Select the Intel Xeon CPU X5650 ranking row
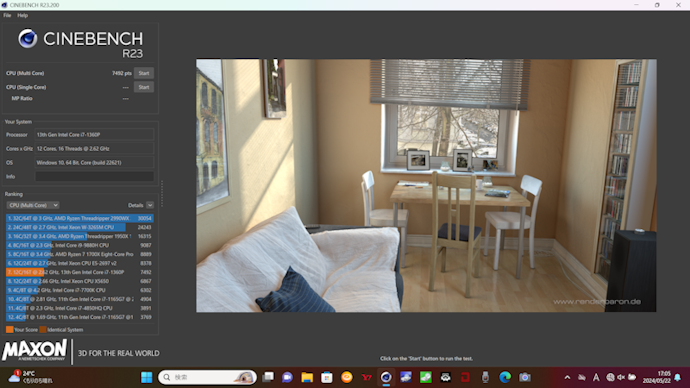Image resolution: width=690 pixels, height=388 pixels. point(80,281)
